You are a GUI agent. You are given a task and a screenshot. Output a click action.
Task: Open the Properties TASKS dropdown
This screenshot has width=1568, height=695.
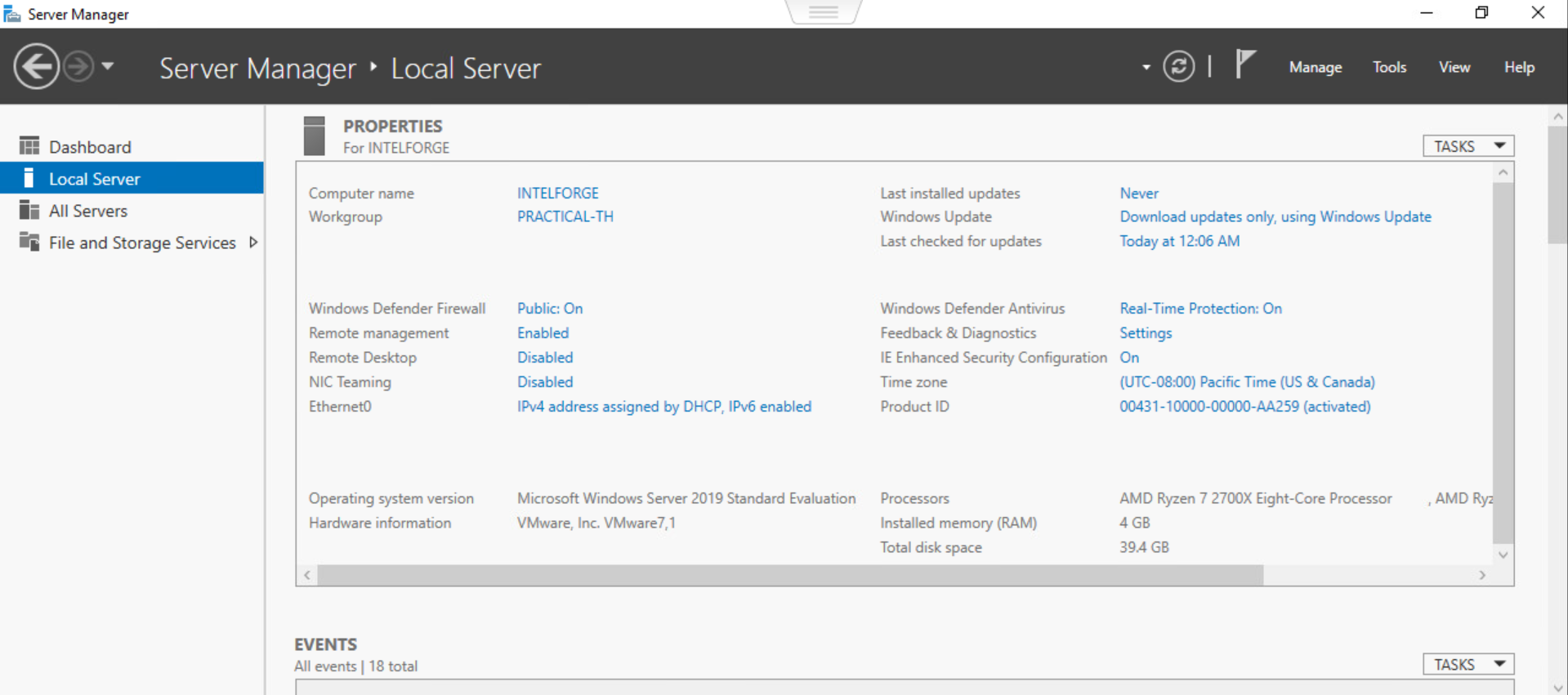pyautogui.click(x=1468, y=146)
